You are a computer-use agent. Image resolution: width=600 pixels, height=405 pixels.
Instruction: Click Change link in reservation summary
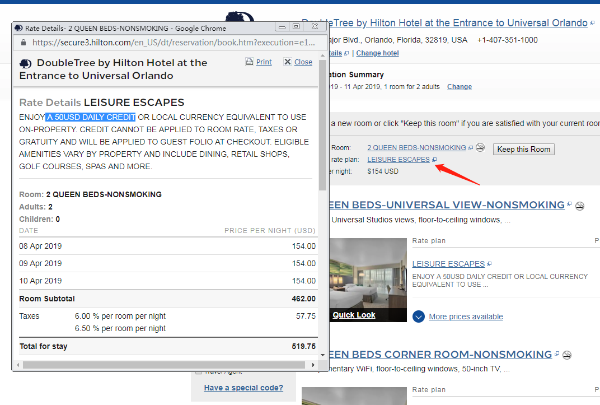(459, 87)
